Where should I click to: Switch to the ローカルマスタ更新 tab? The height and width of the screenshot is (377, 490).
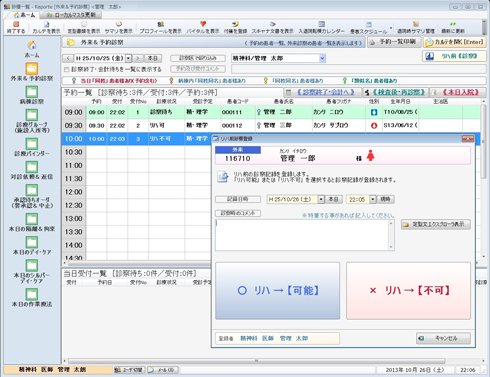point(71,15)
